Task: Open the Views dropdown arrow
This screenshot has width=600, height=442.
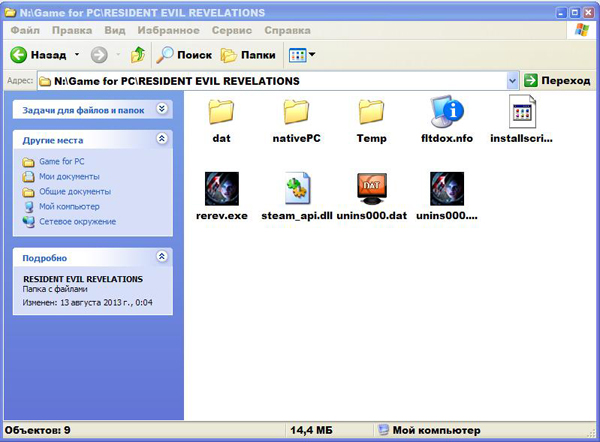Action: (x=312, y=55)
